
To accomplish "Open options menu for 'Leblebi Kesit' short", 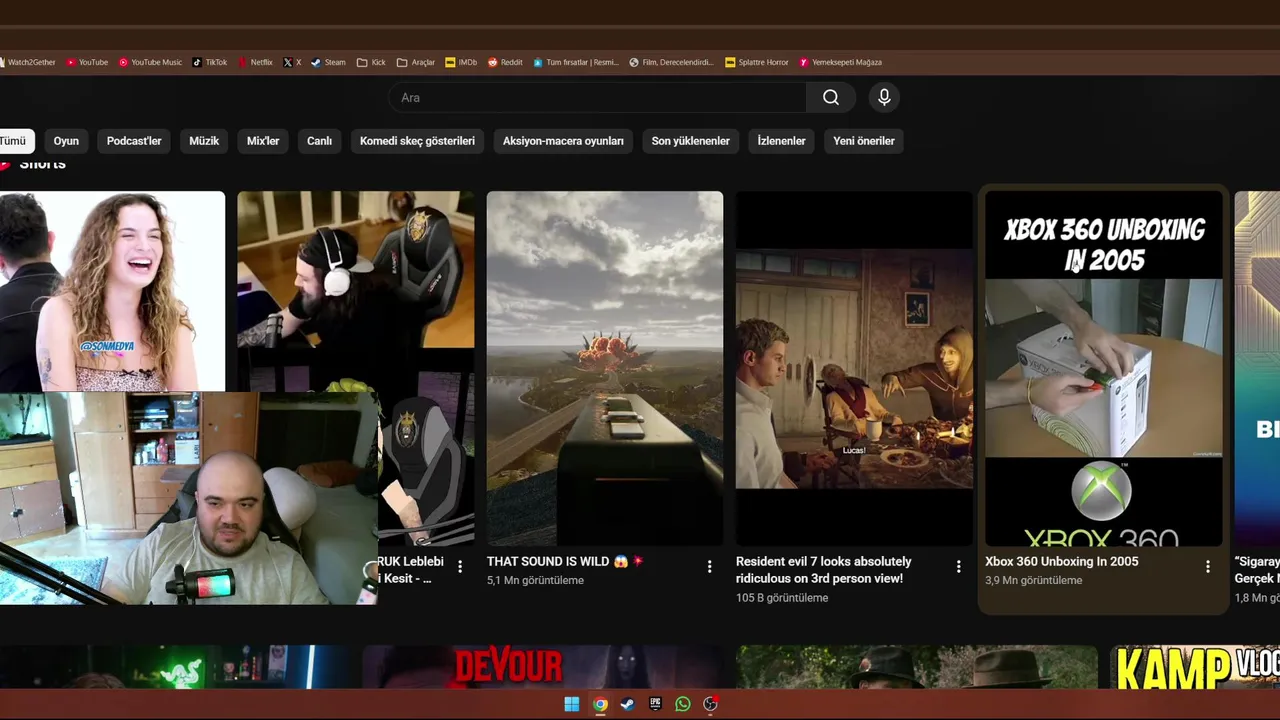I will click(x=460, y=567).
